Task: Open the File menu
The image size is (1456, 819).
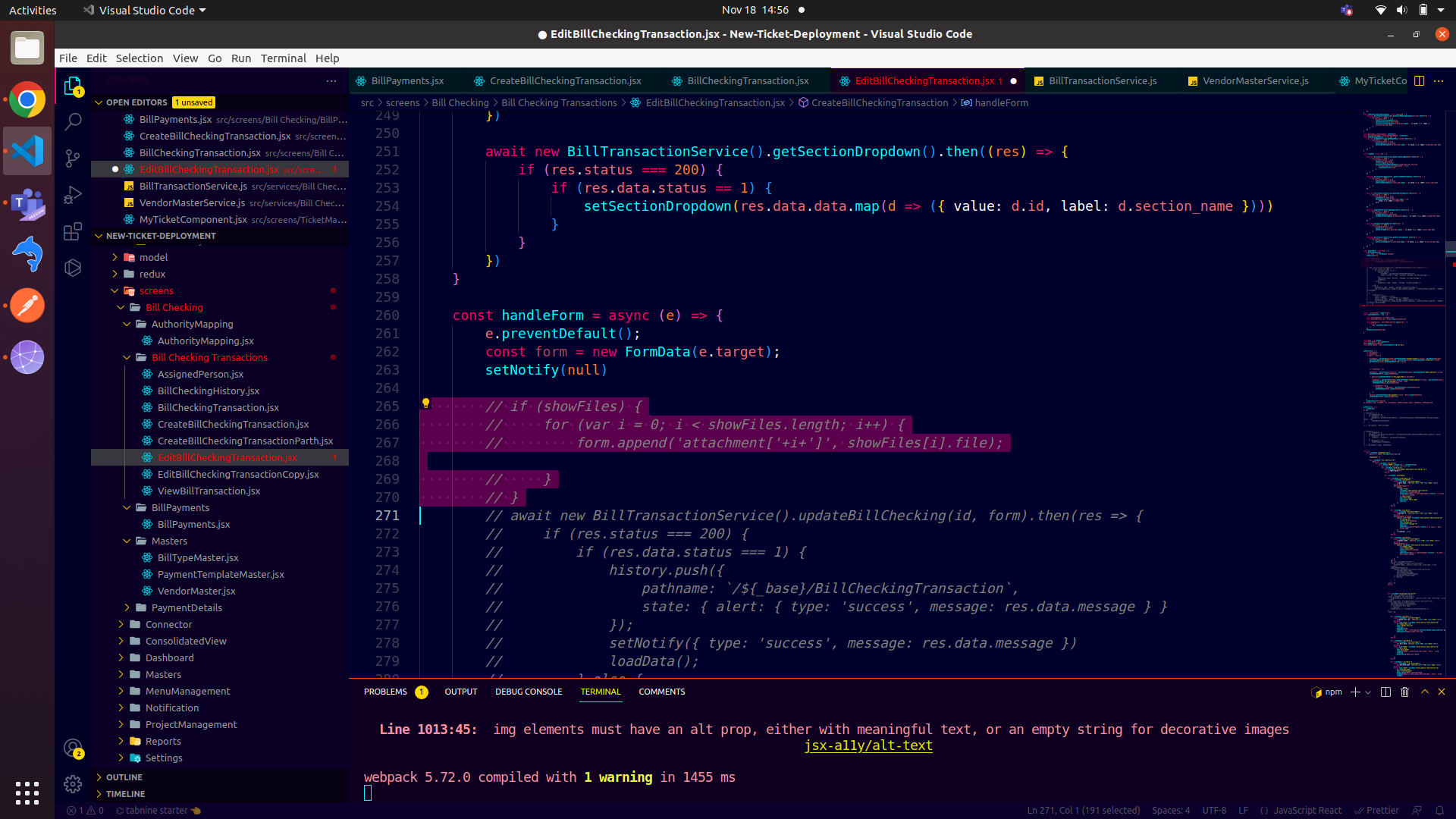Action: (68, 58)
